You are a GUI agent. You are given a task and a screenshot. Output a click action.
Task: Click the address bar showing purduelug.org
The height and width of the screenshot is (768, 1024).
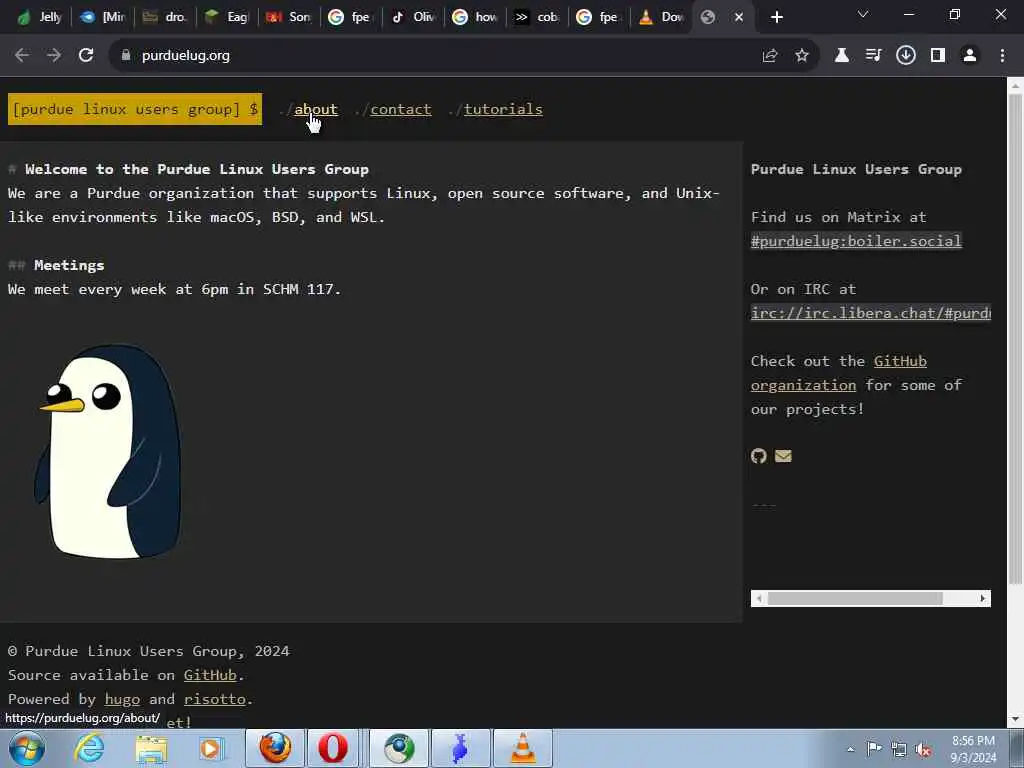pyautogui.click(x=431, y=56)
